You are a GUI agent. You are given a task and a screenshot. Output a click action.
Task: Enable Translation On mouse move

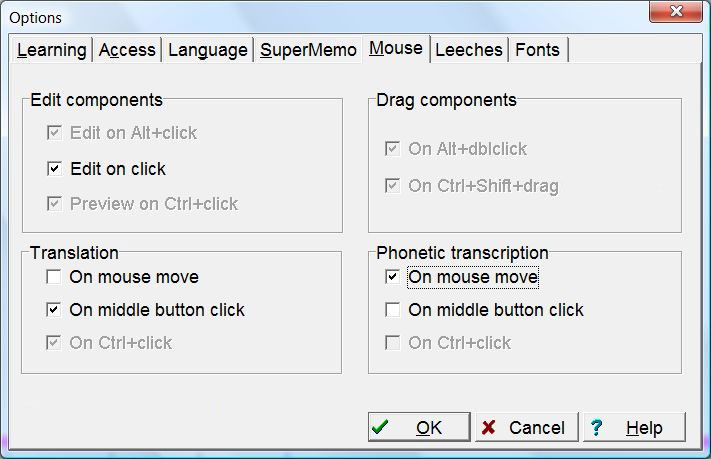[53, 277]
